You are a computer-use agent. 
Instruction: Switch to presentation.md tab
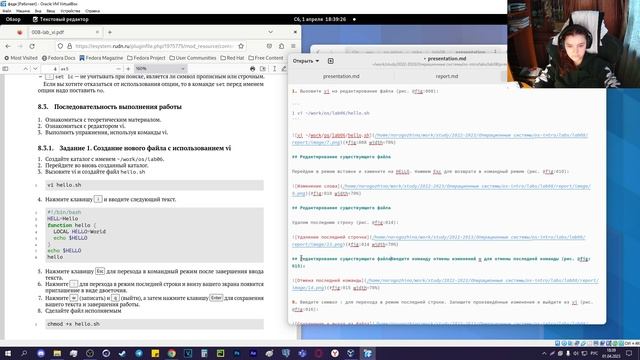[x=341, y=76]
